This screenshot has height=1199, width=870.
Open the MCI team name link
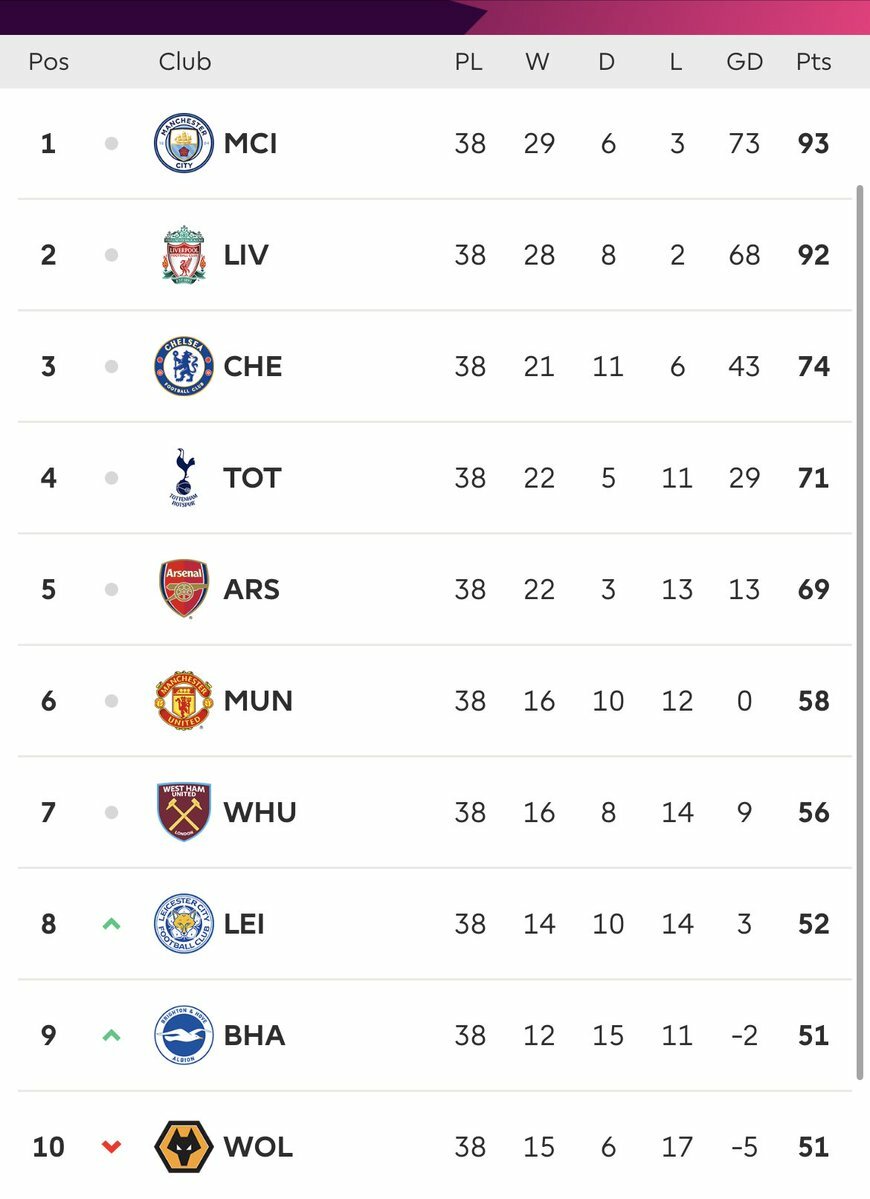pyautogui.click(x=250, y=143)
